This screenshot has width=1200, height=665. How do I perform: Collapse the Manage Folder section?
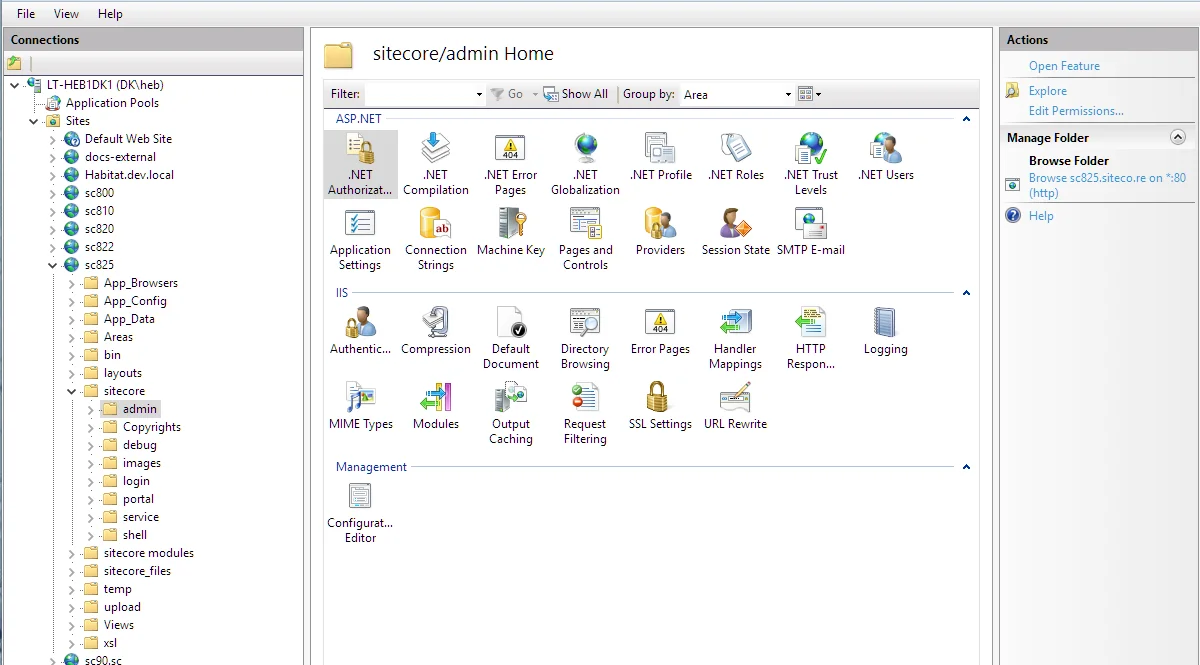tap(1178, 137)
